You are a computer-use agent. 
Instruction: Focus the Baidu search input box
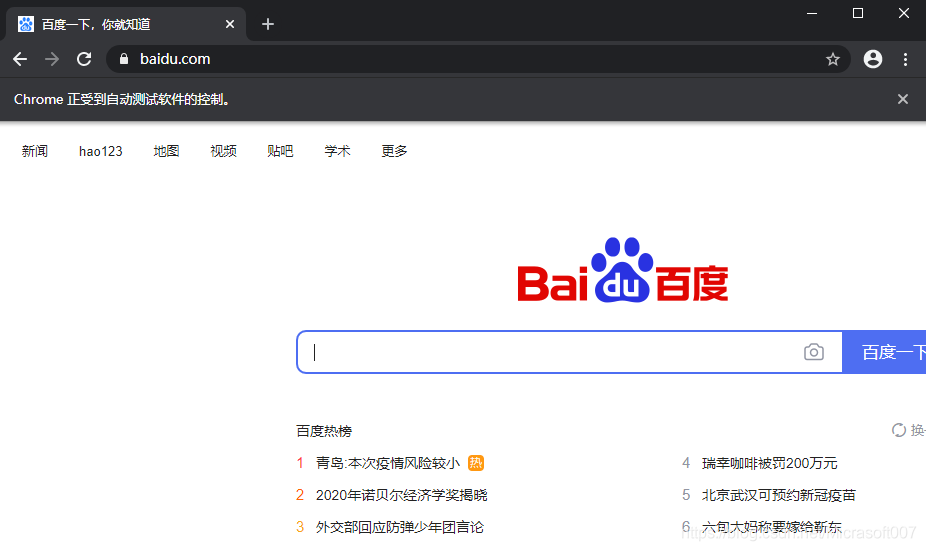(x=569, y=352)
